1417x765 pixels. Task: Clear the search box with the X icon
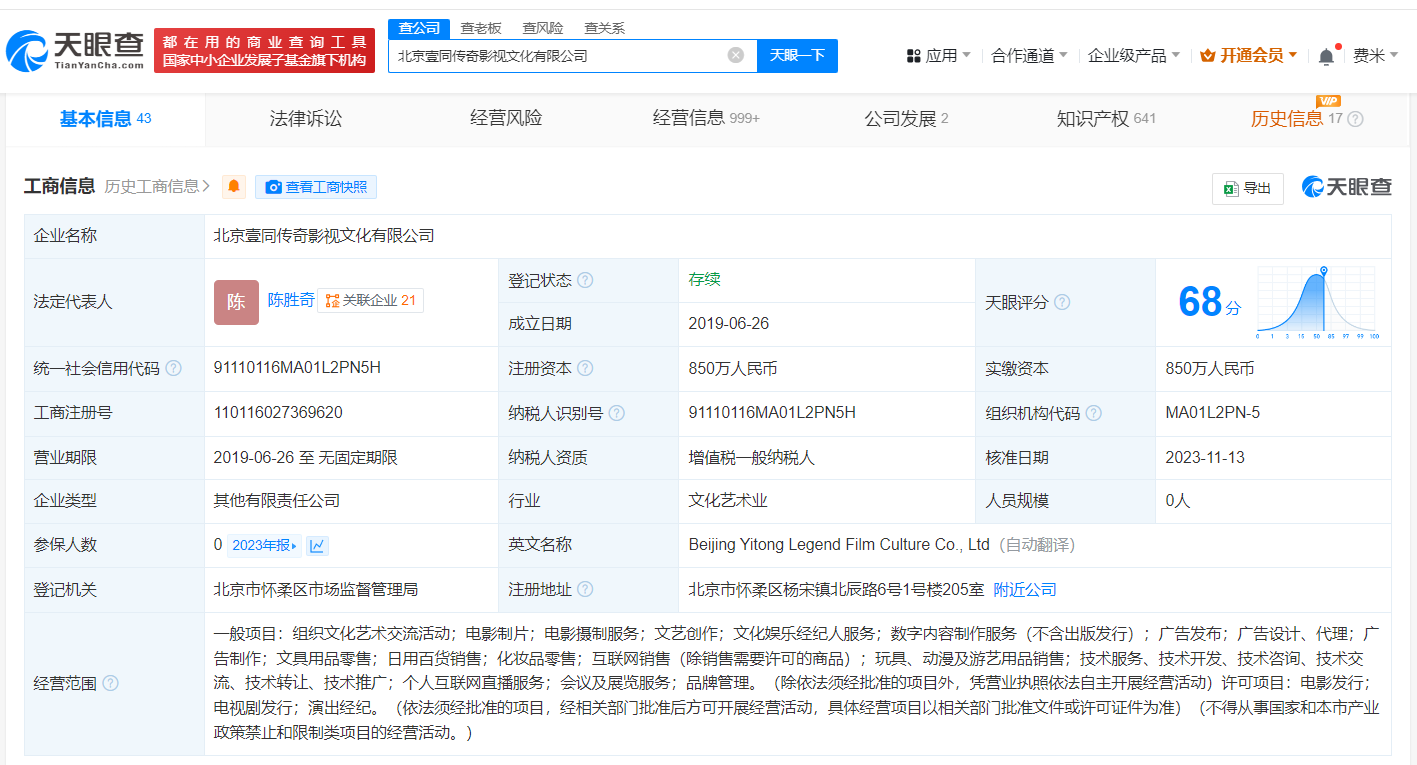[x=737, y=55]
